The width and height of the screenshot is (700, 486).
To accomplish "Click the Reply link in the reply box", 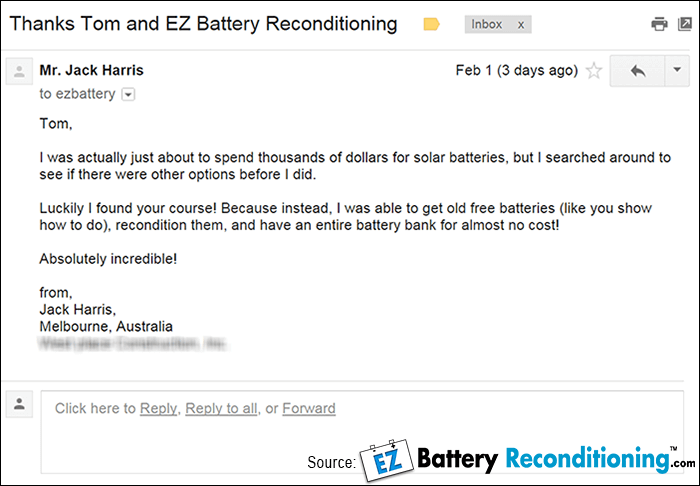I will click(158, 408).
